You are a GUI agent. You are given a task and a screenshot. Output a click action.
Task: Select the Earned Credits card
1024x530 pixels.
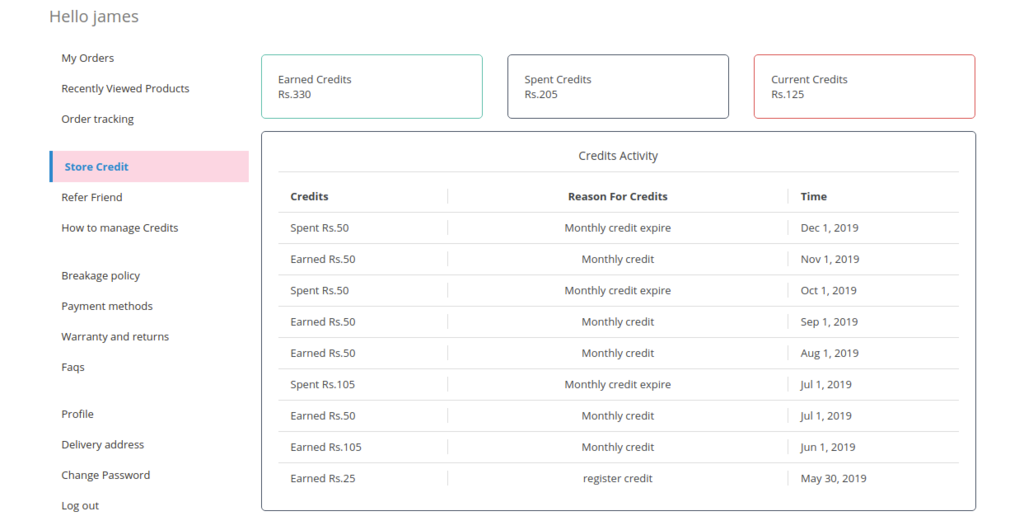[372, 87]
